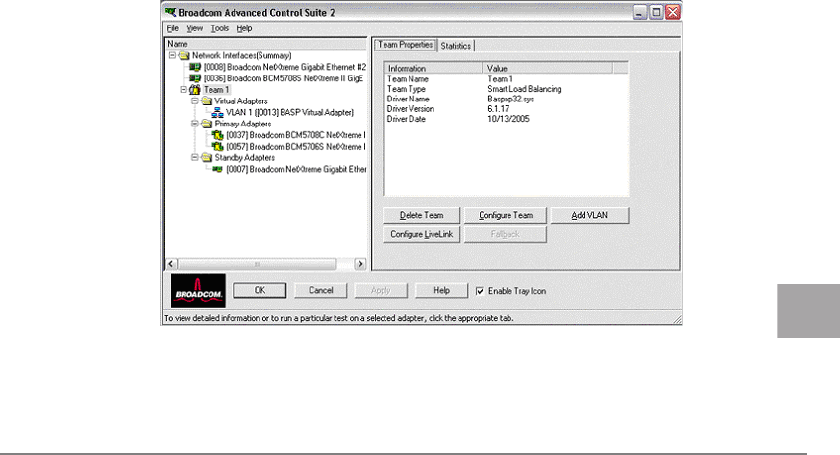Switch to the Team Properties tab

(x=406, y=45)
